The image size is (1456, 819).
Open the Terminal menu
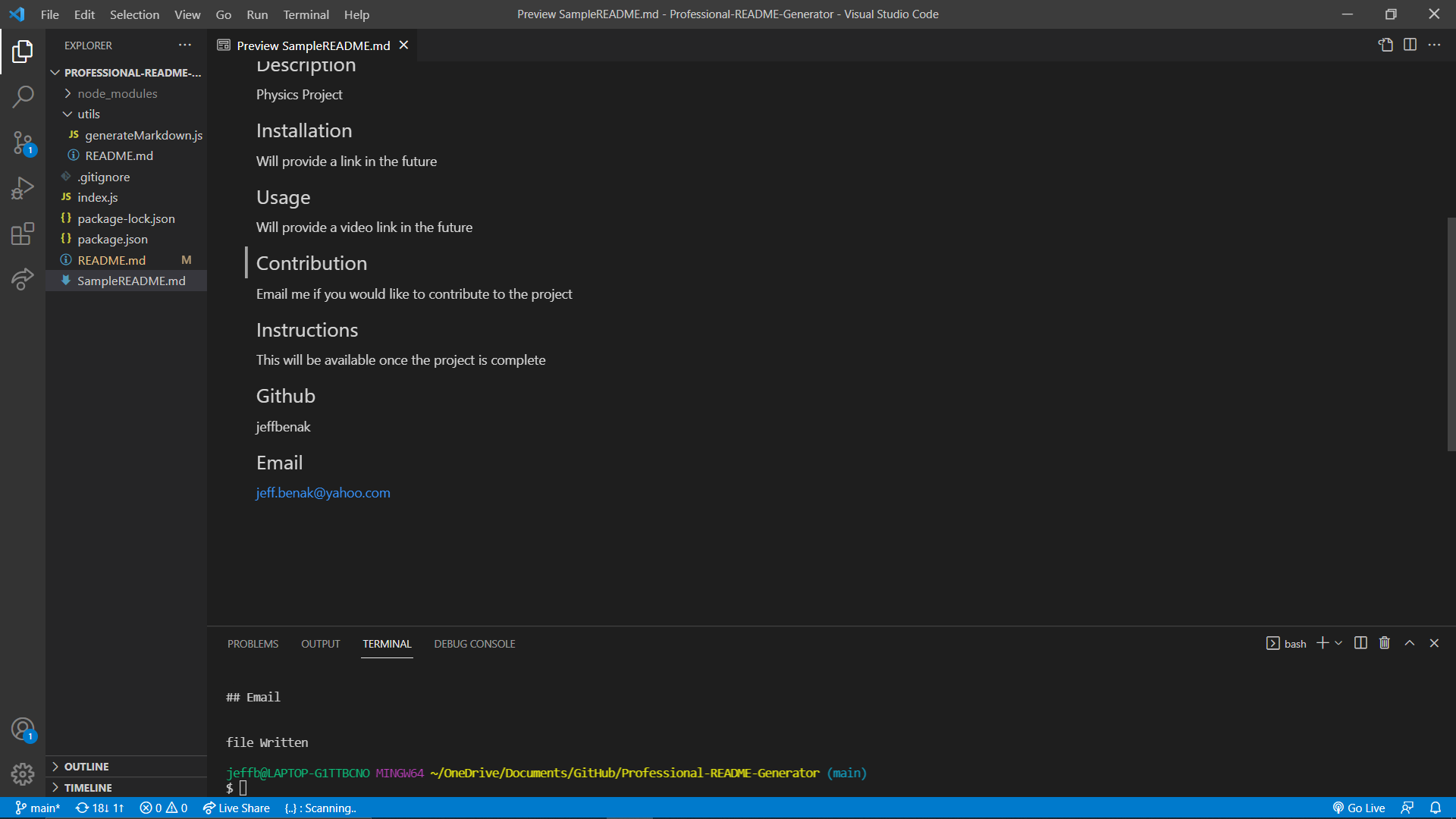[306, 14]
